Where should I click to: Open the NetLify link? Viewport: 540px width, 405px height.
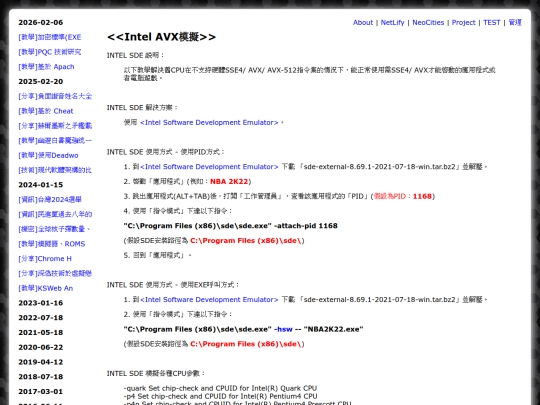point(392,22)
